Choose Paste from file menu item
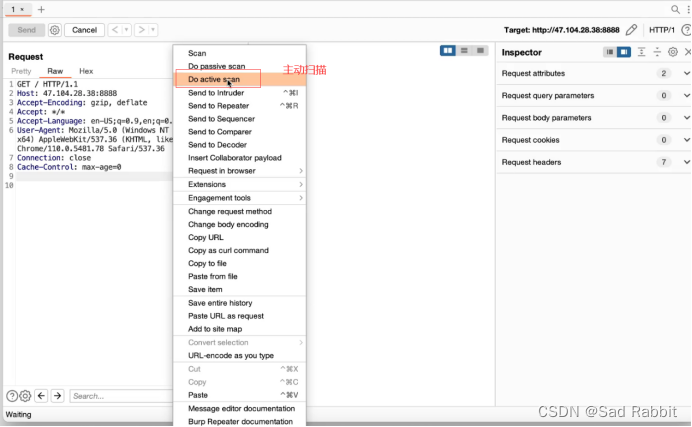 240,277
